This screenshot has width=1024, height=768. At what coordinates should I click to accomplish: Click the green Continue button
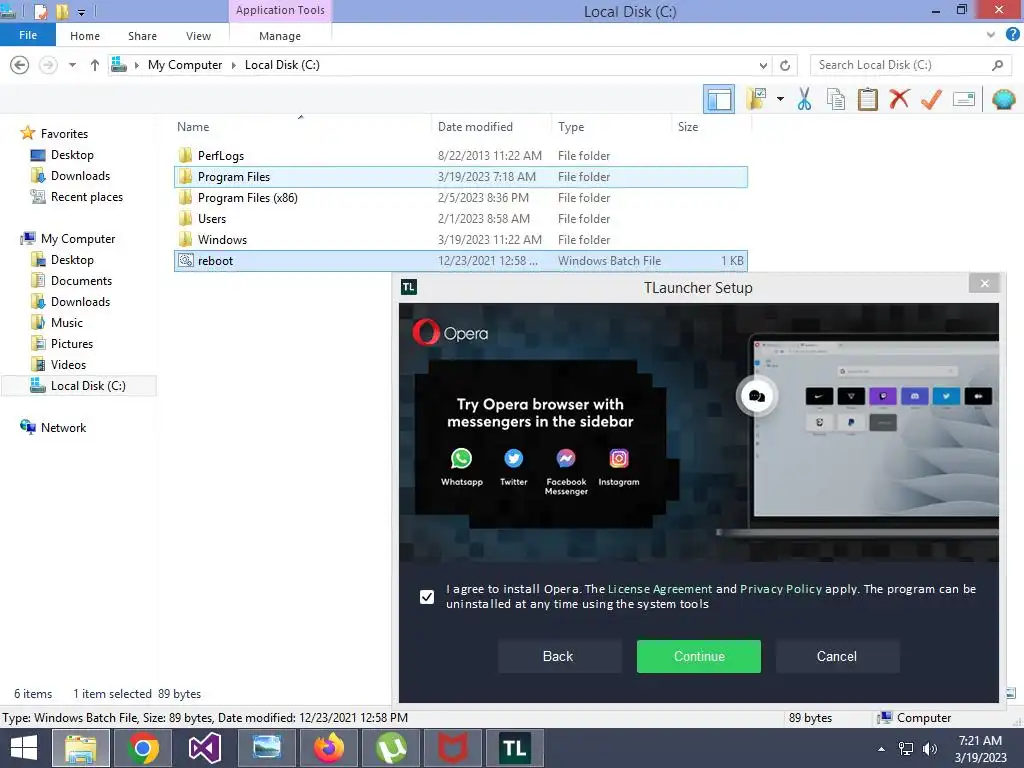(699, 656)
